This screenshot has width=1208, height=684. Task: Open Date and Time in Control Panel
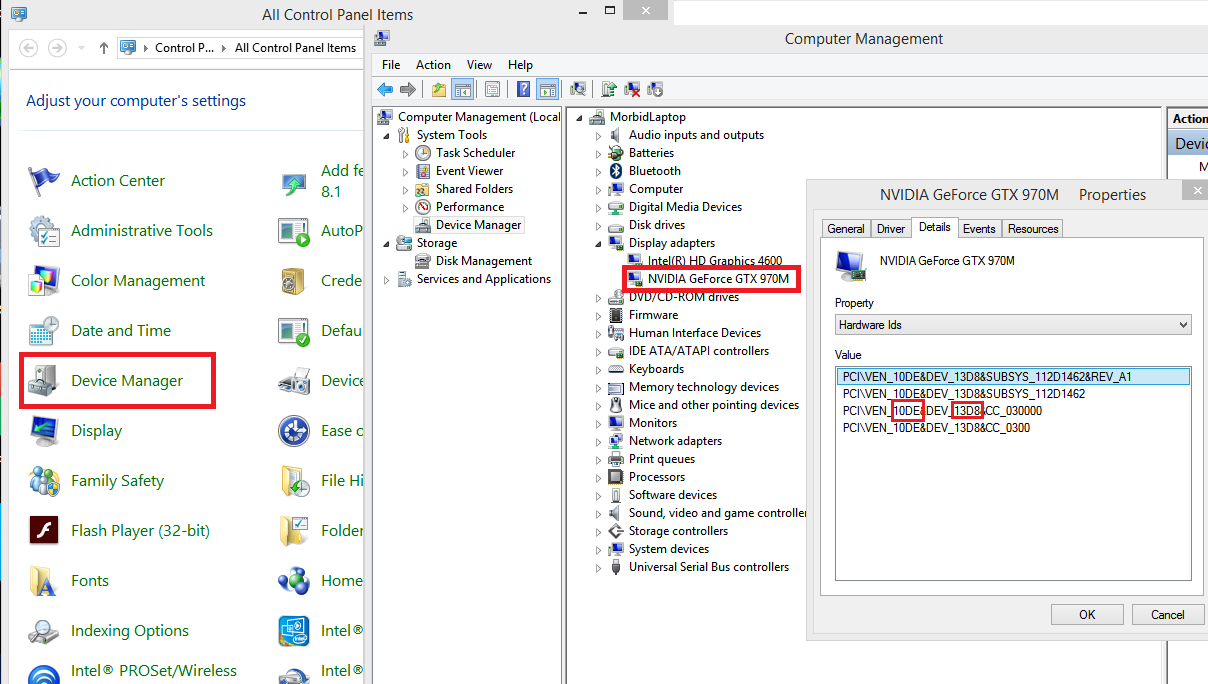coord(121,331)
